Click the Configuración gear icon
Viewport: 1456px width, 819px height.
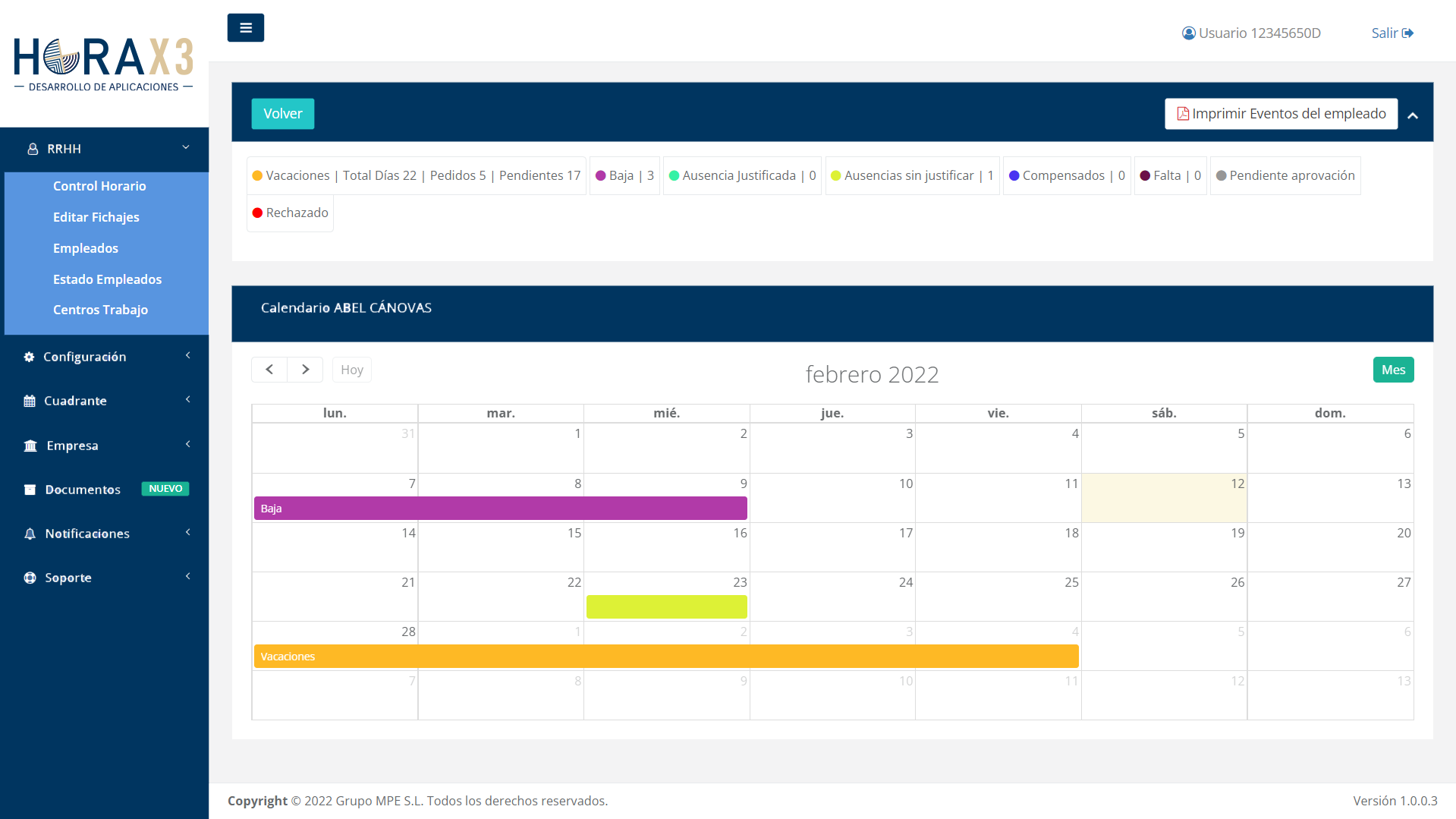[29, 357]
